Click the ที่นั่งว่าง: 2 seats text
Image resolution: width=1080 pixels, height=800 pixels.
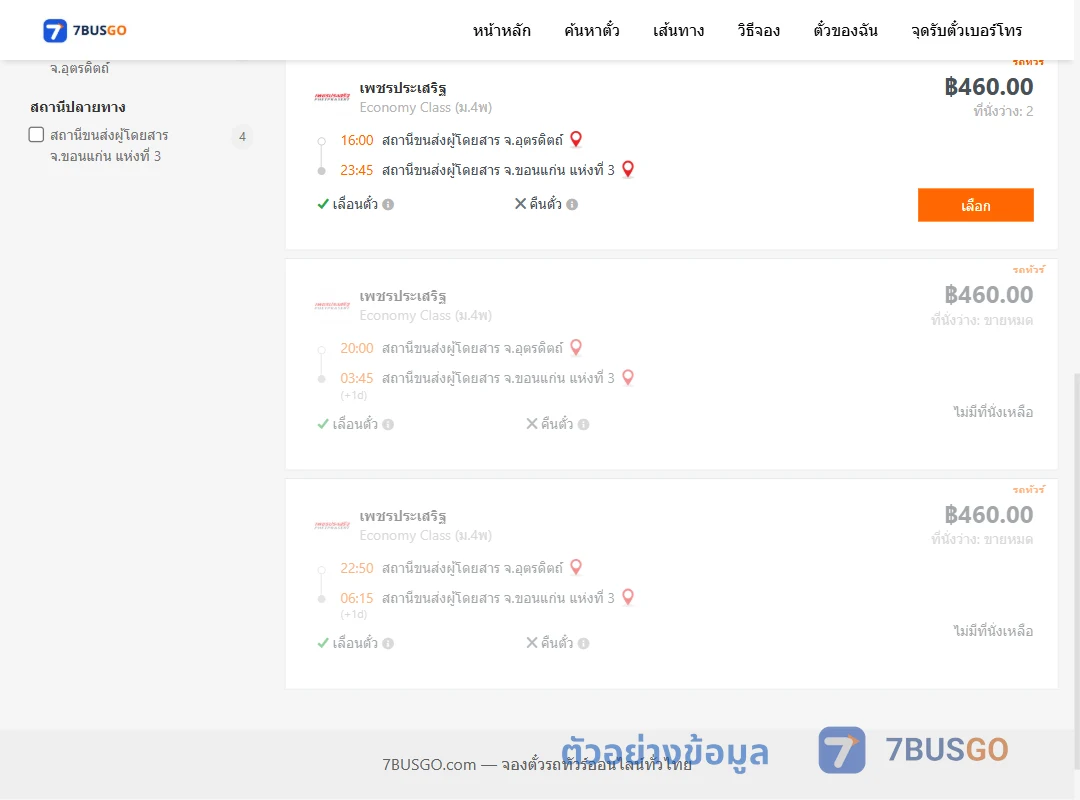tap(1003, 111)
